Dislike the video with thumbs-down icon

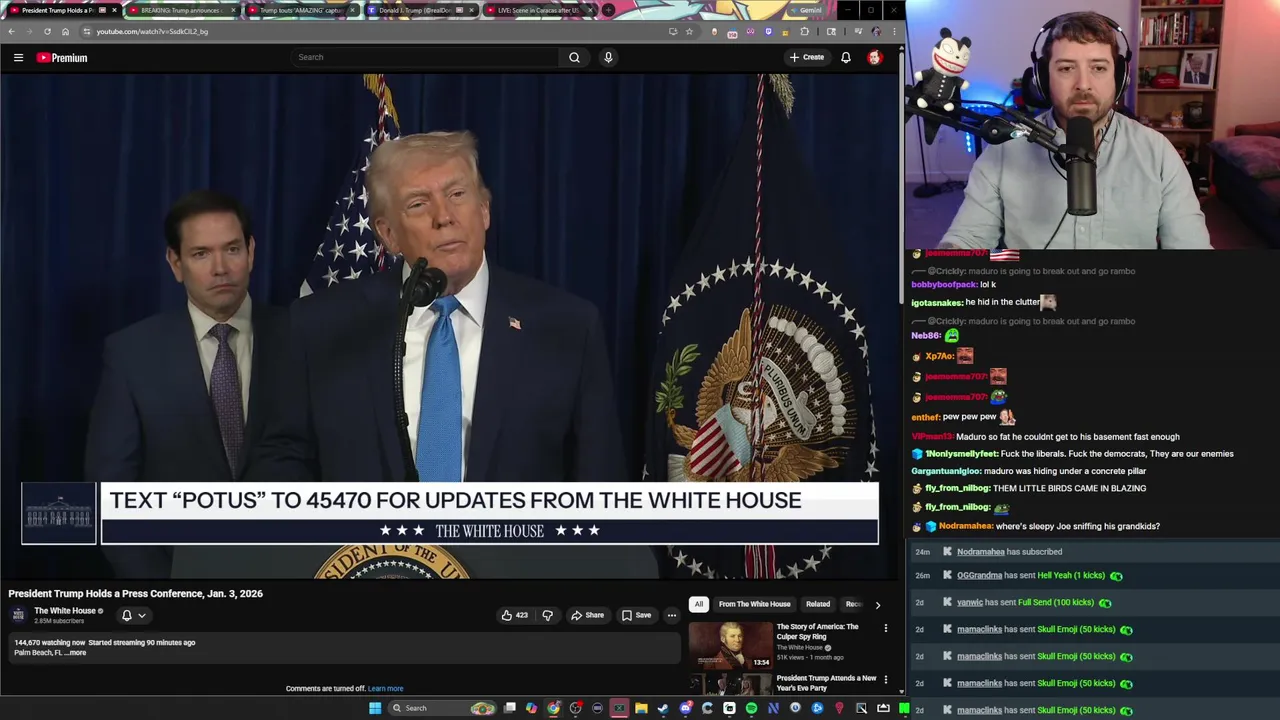point(547,615)
